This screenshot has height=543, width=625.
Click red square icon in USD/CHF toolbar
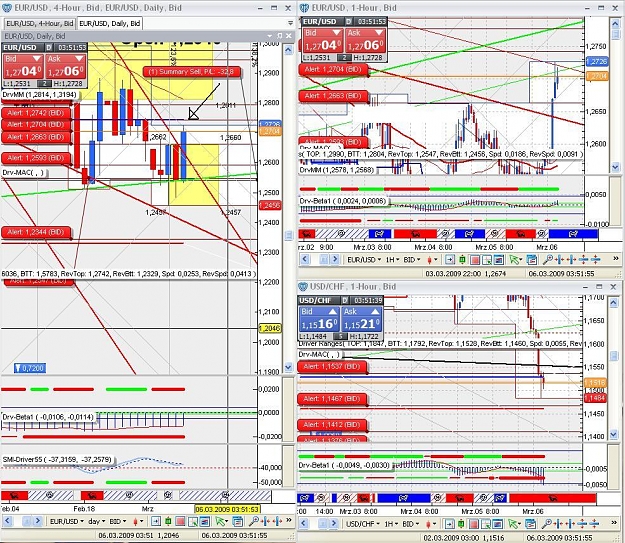click(x=474, y=524)
